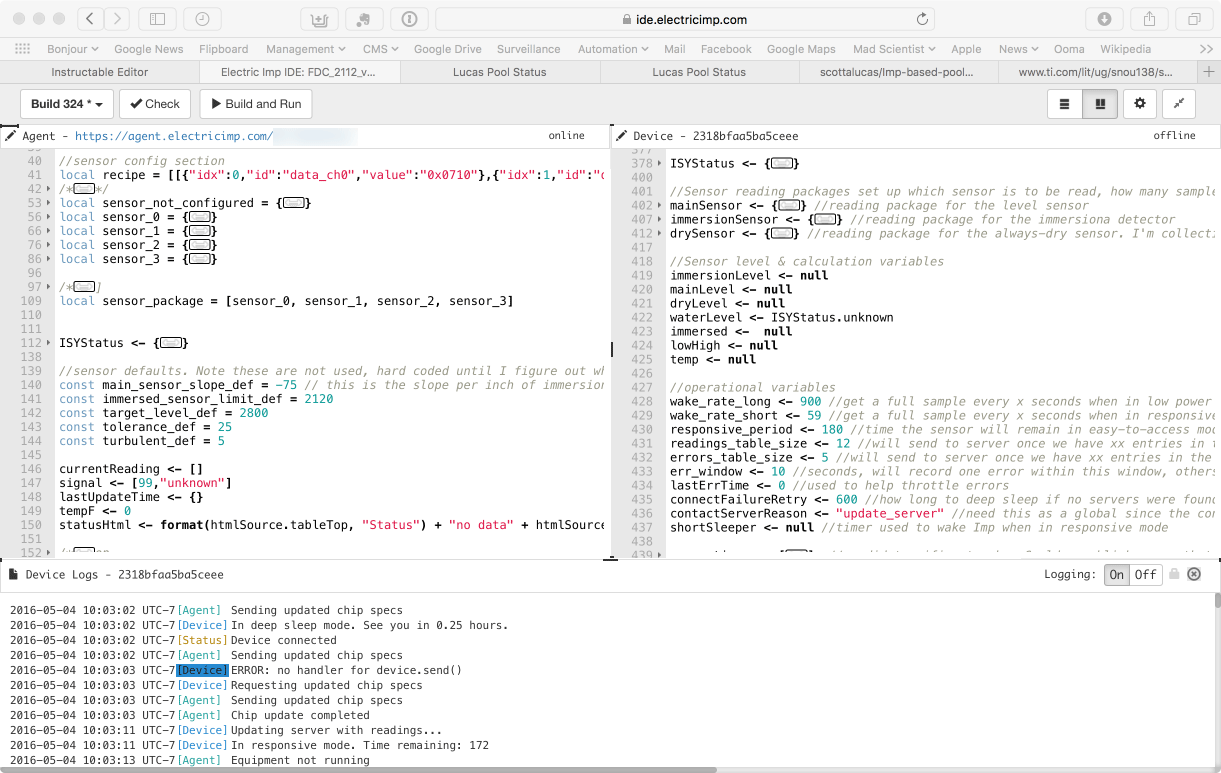The height and width of the screenshot is (773, 1221).
Task: Go back with Safari's back arrow
Action: point(90,19)
